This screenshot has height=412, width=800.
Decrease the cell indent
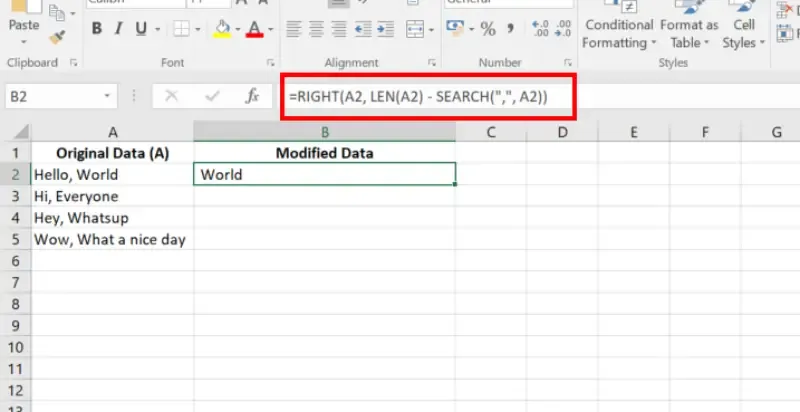click(x=363, y=29)
